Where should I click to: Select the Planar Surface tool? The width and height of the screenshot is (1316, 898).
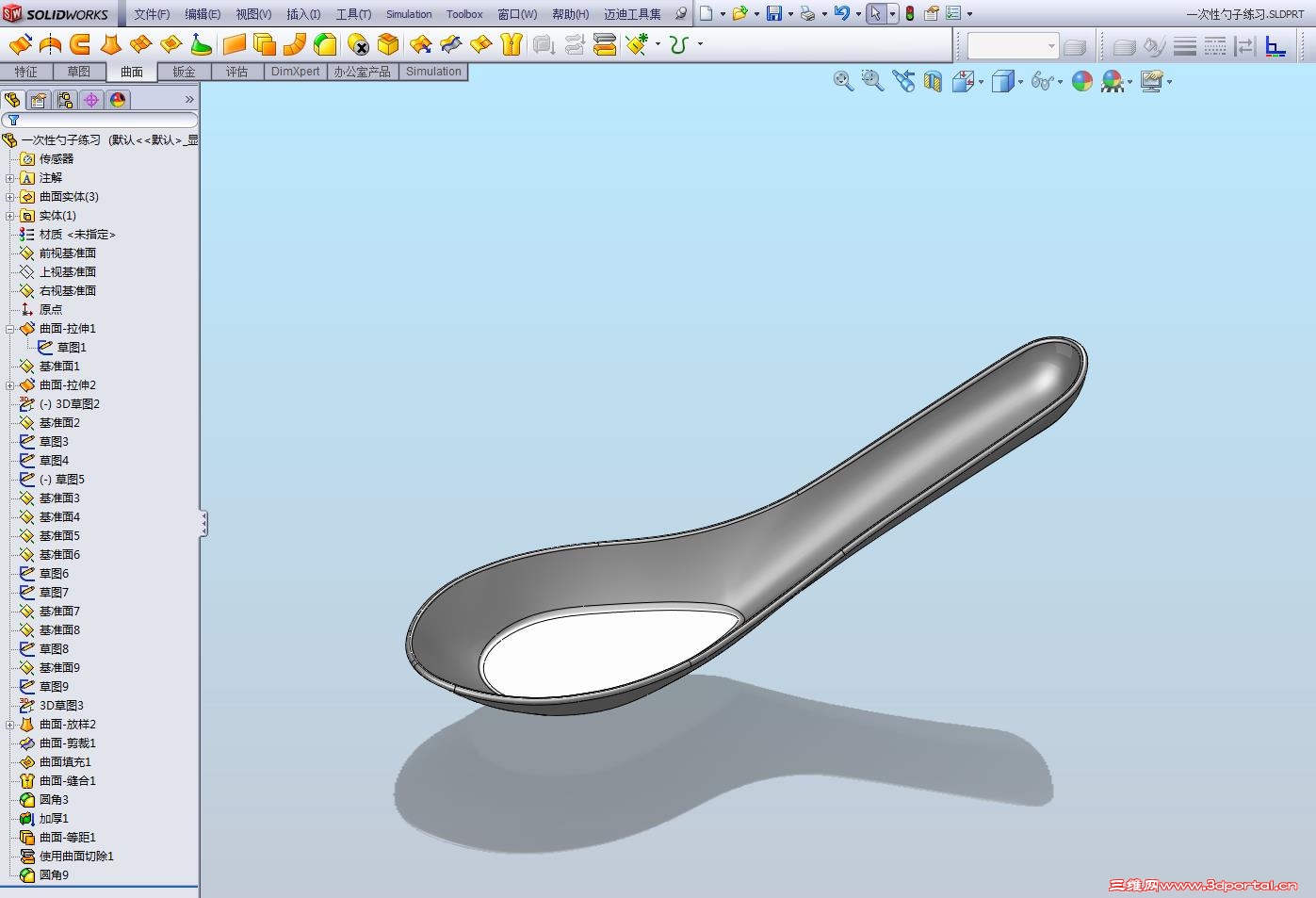pos(235,44)
